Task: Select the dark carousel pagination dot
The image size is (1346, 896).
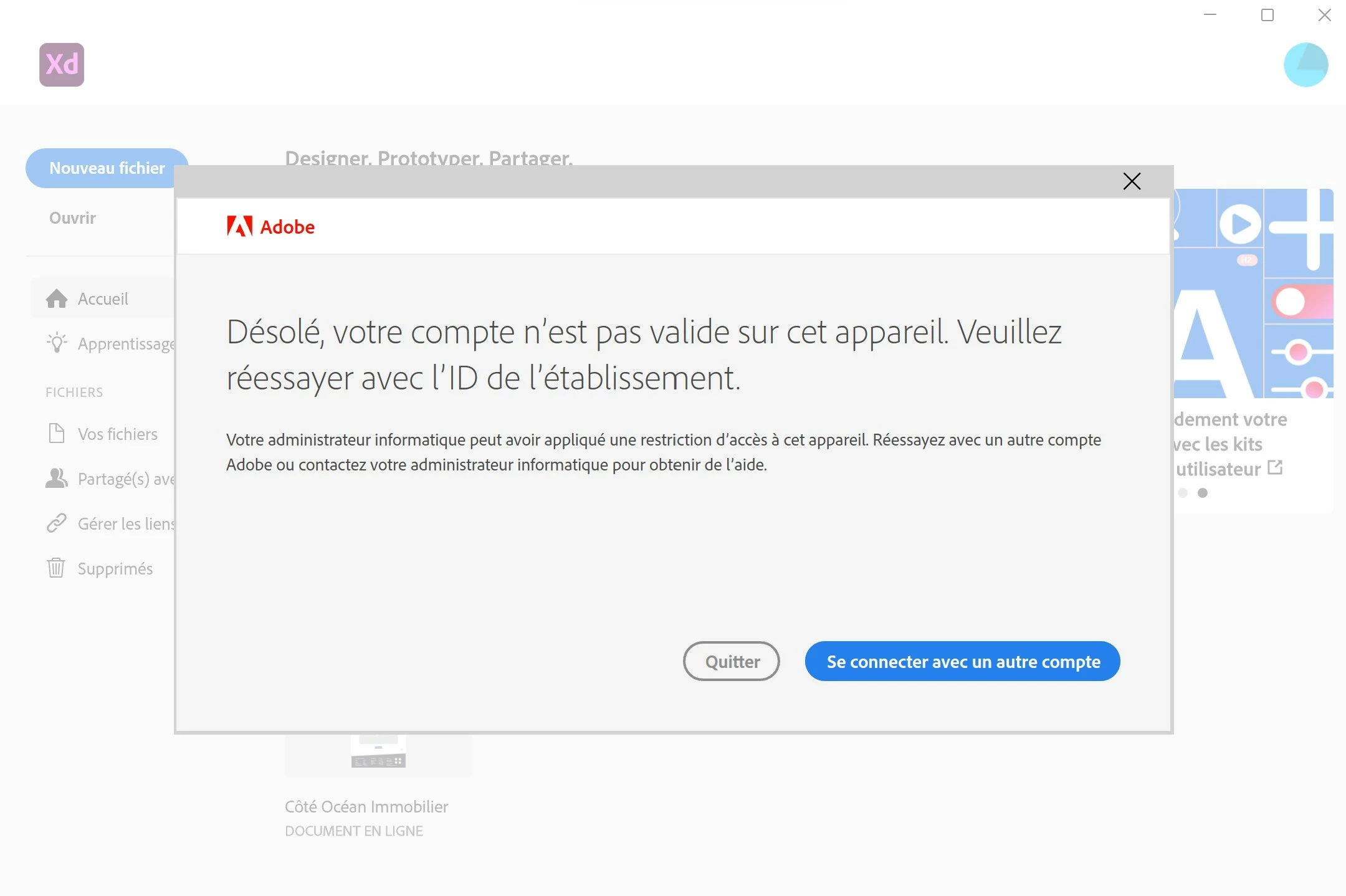Action: (x=1203, y=493)
